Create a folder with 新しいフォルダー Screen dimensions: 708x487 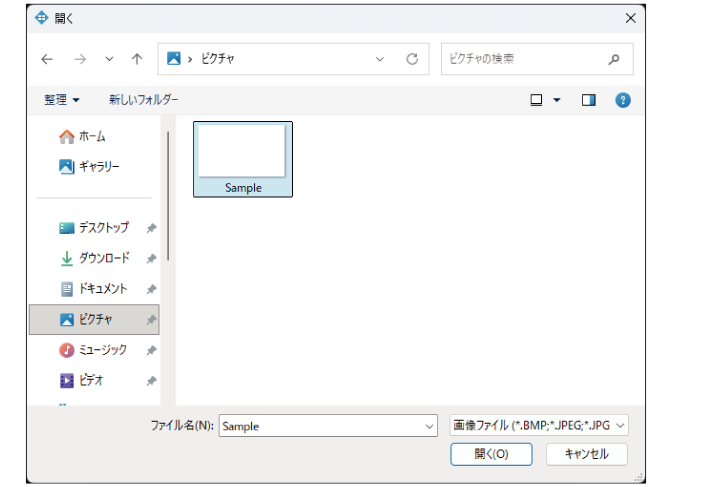click(x=144, y=100)
